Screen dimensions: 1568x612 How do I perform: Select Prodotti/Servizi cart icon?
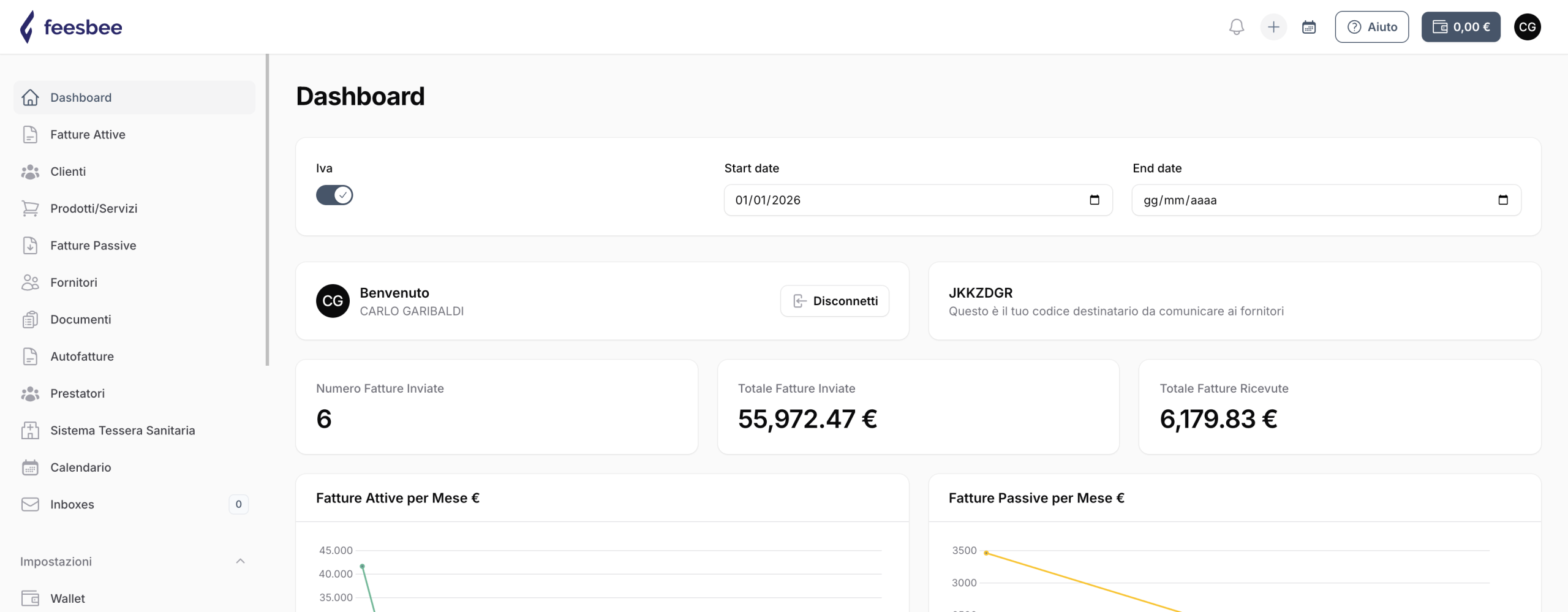[30, 208]
